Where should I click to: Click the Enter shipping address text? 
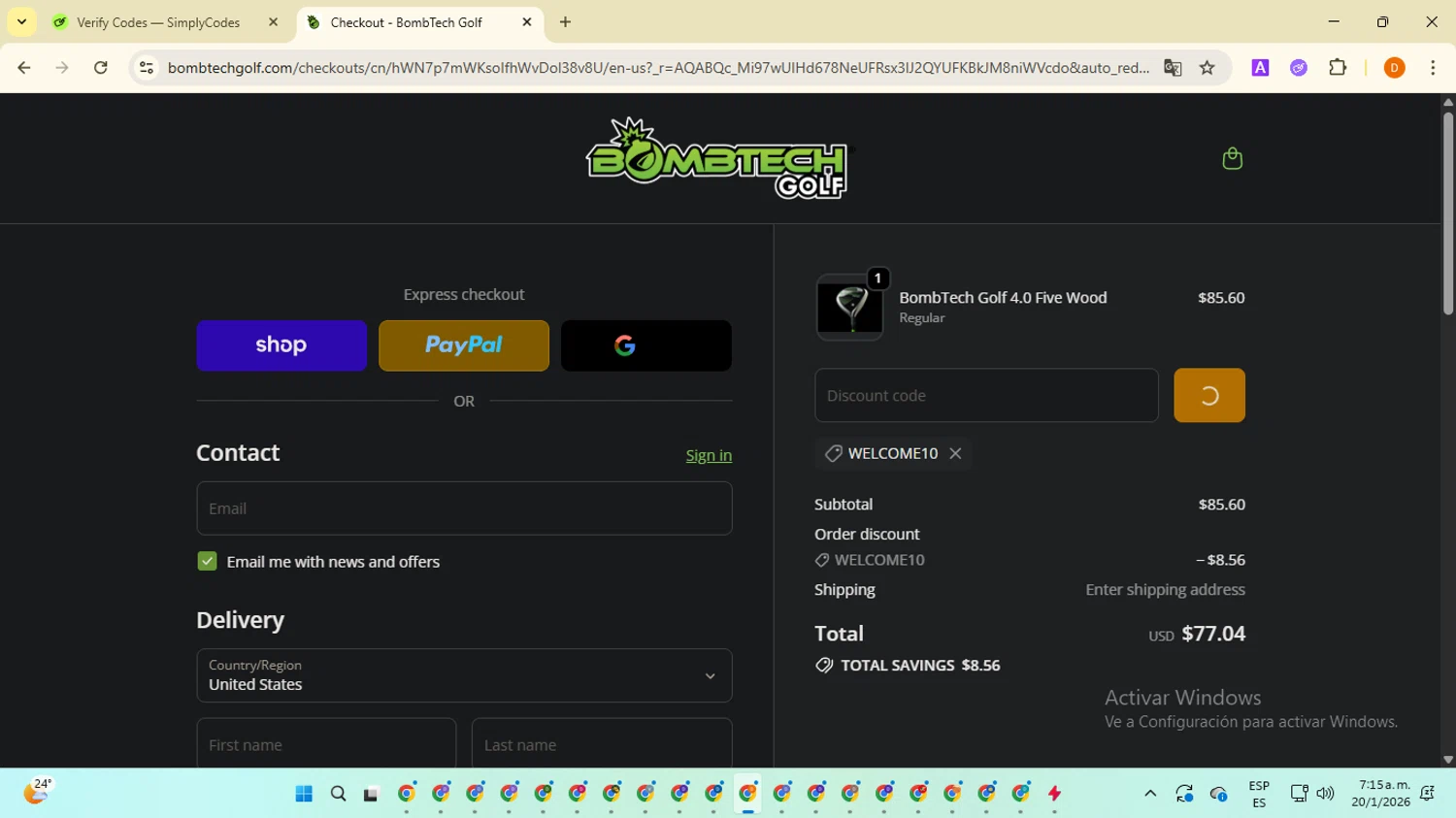click(x=1165, y=590)
